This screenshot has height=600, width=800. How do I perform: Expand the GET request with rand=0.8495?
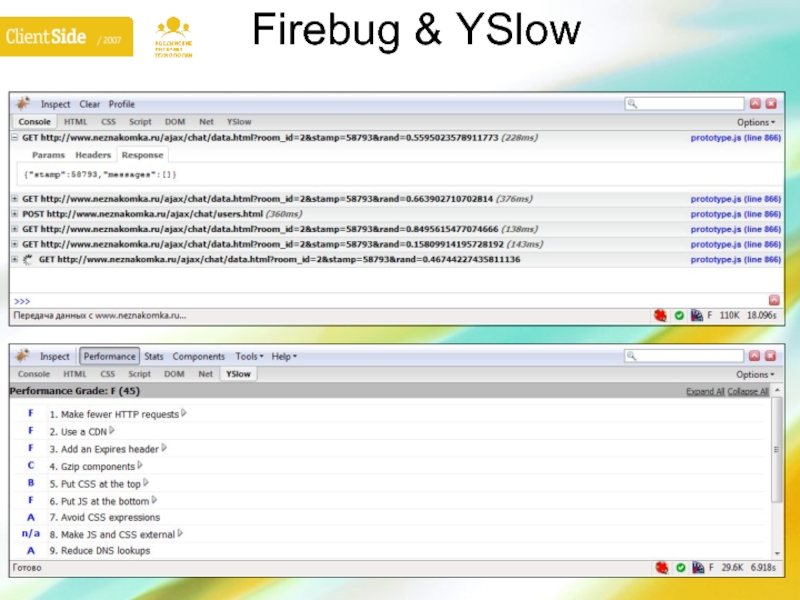click(x=15, y=229)
